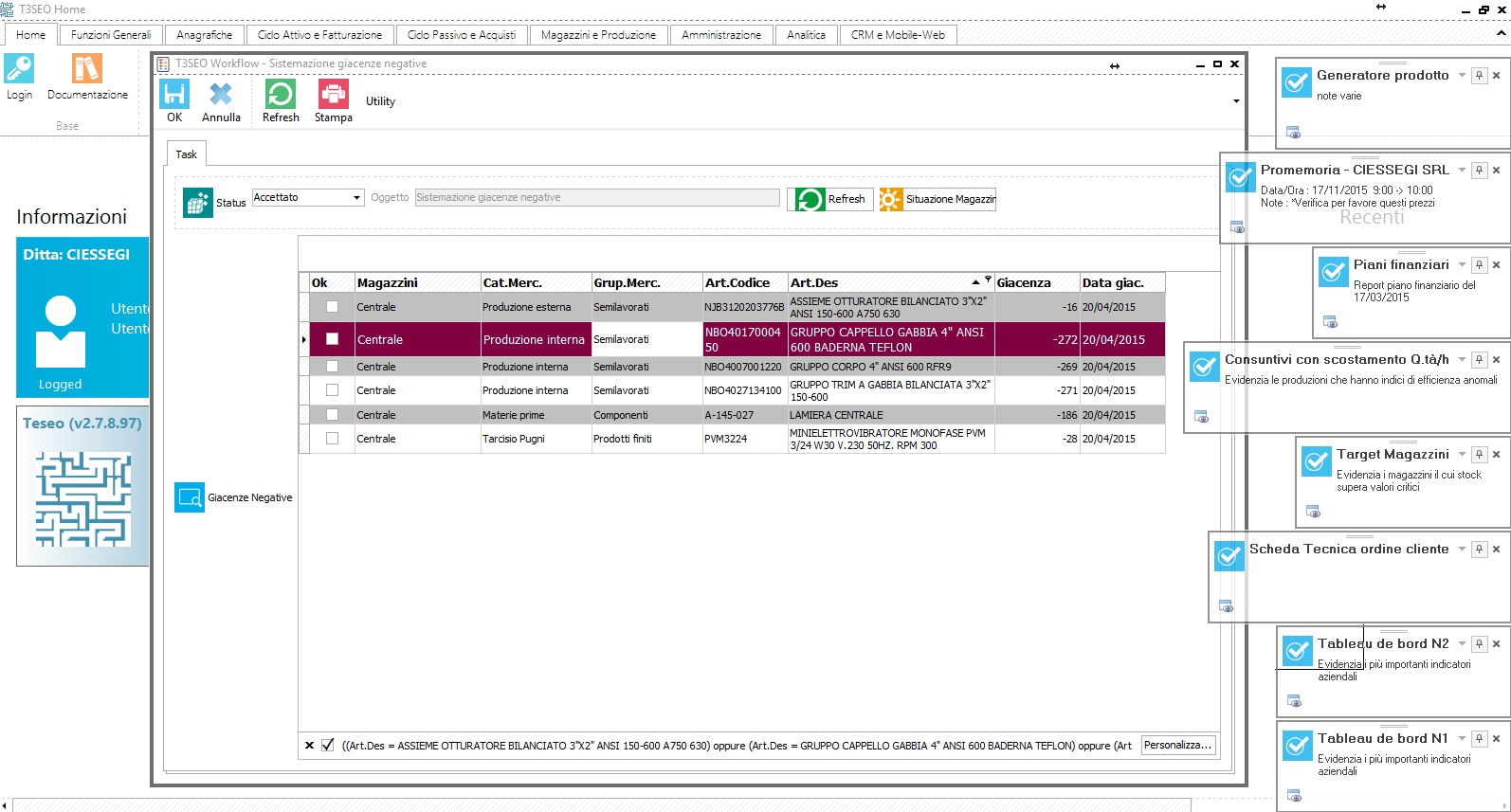This screenshot has height=812, width=1511.
Task: Open the Utility menu
Action: pos(380,101)
